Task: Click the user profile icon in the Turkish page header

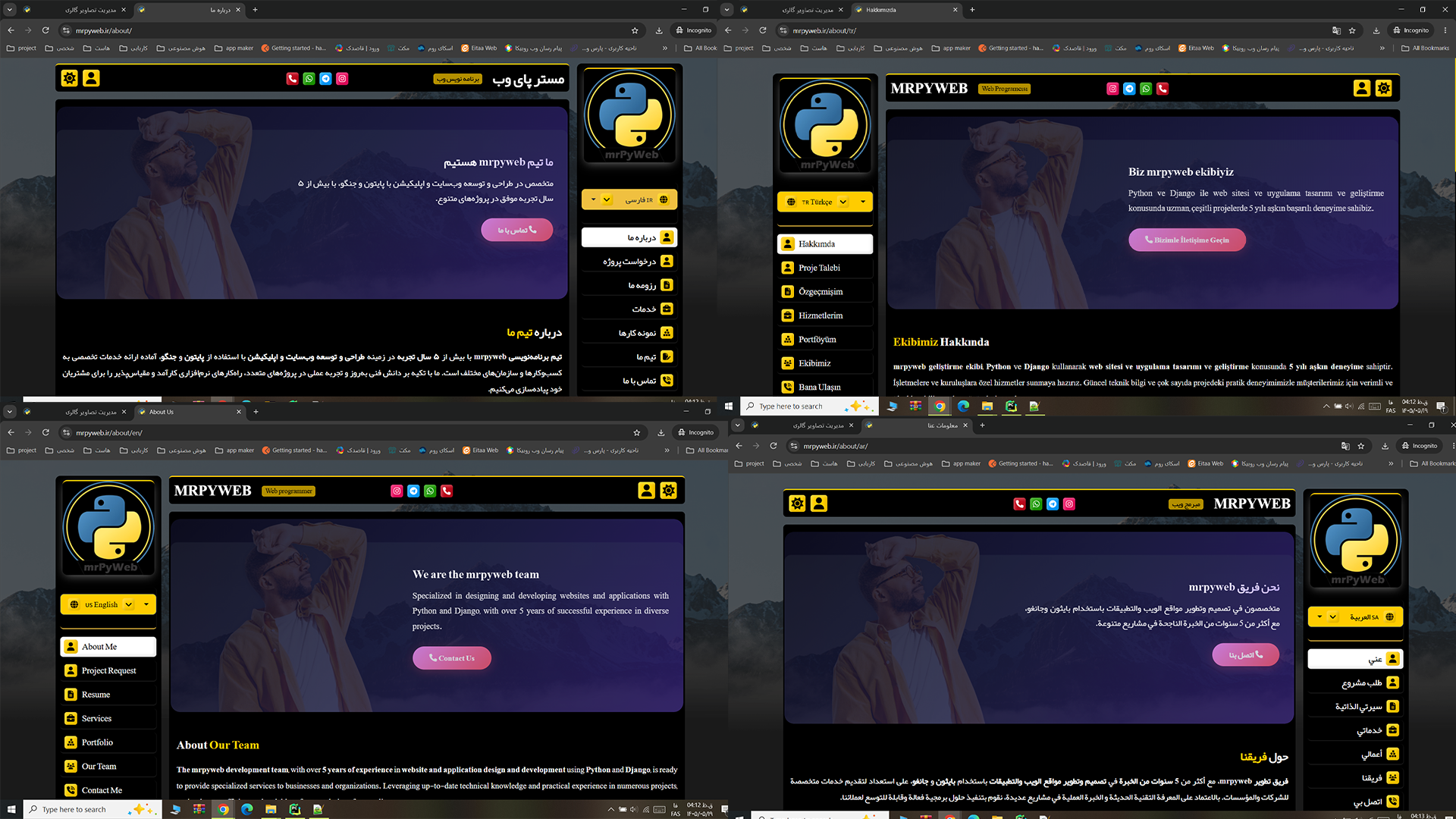Action: click(x=1362, y=88)
